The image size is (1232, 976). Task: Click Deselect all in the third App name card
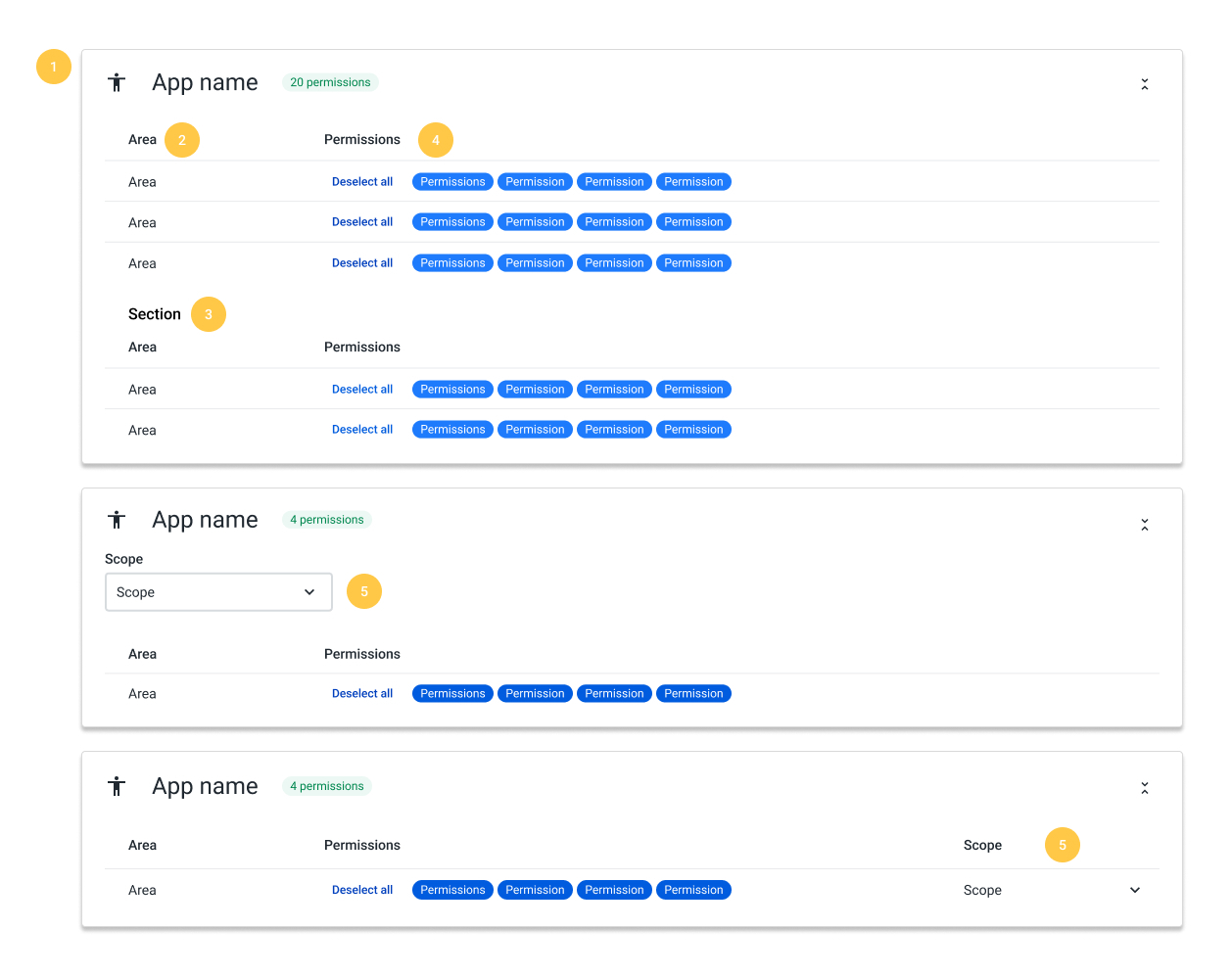pos(362,890)
